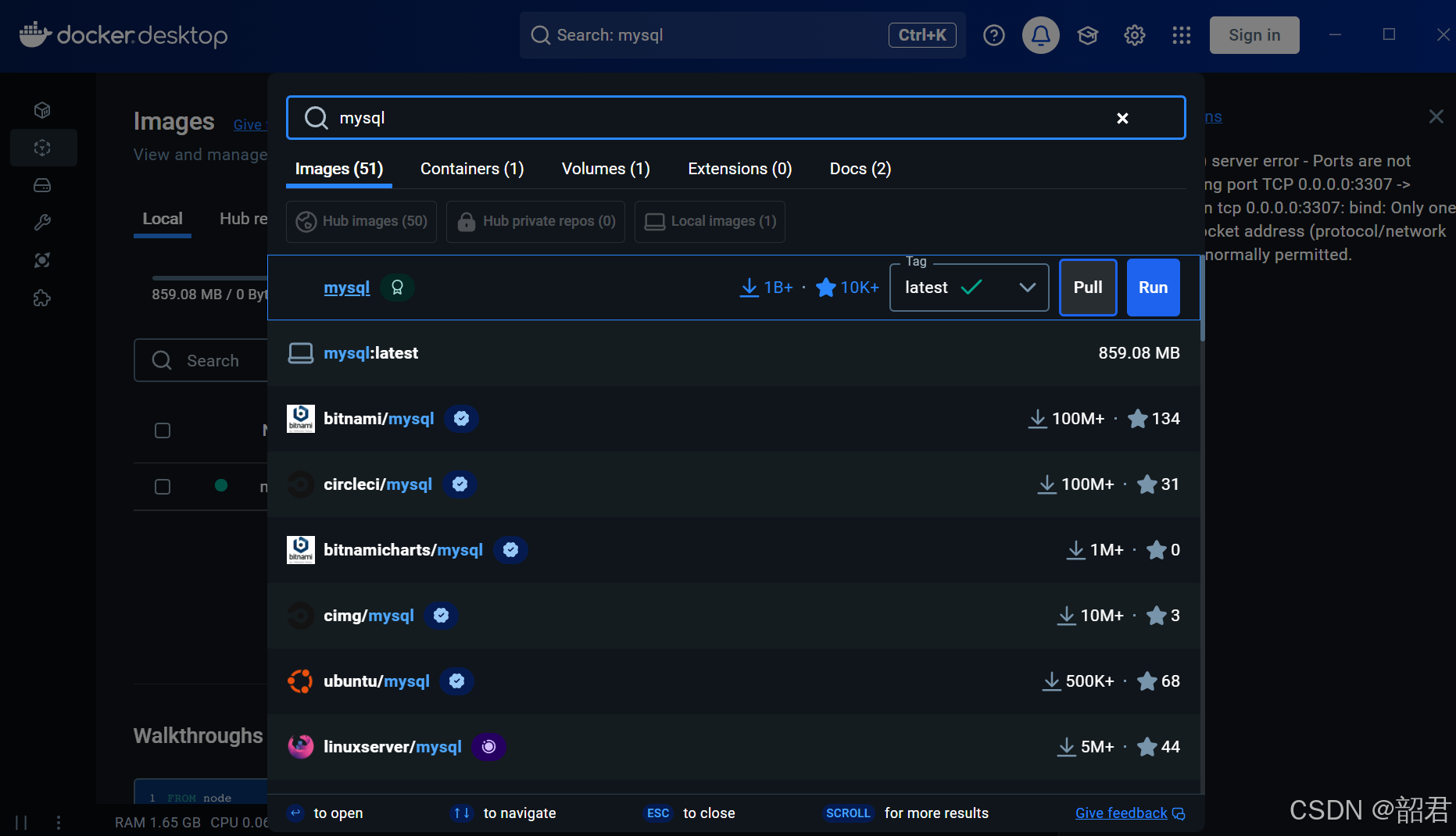Click the Docker Official Image badge beside mysql

(x=397, y=288)
